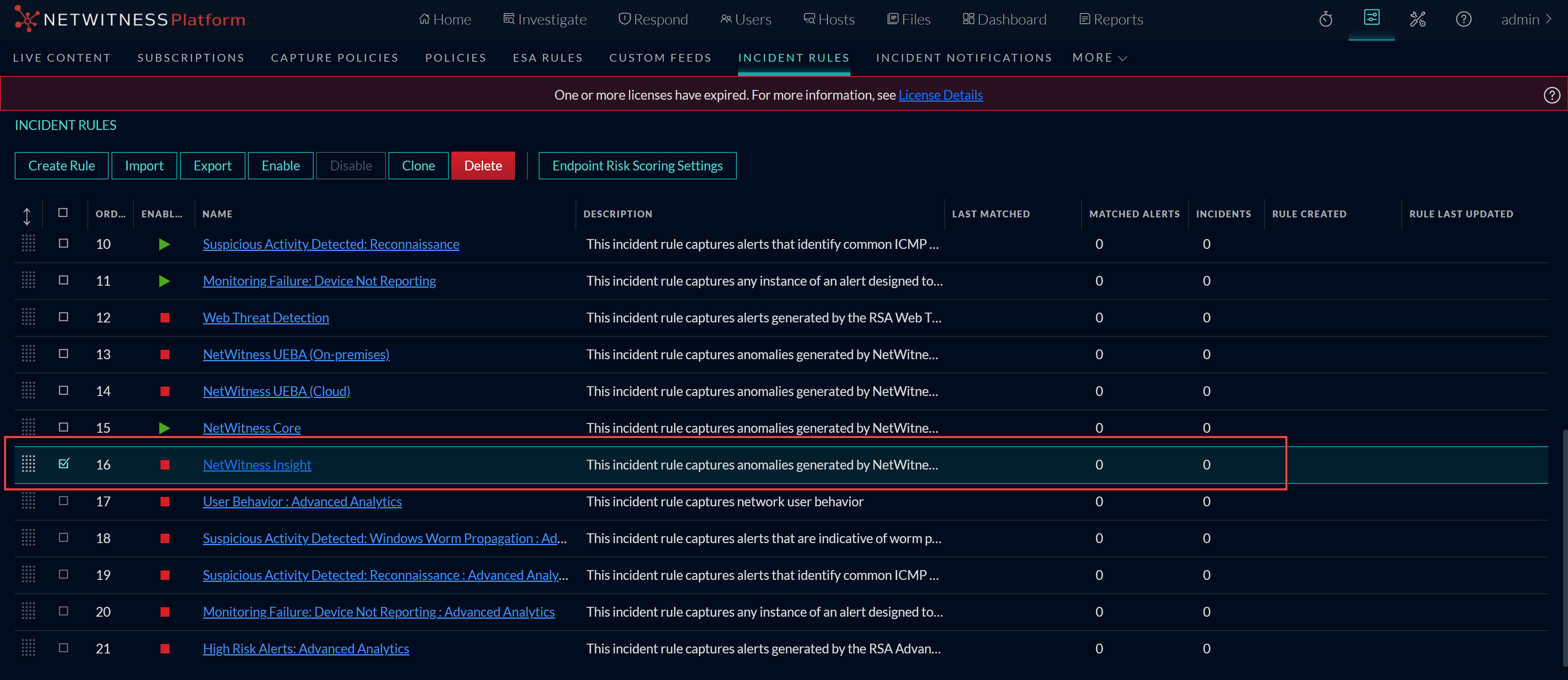Click red disabled icon for rule 21

click(164, 649)
